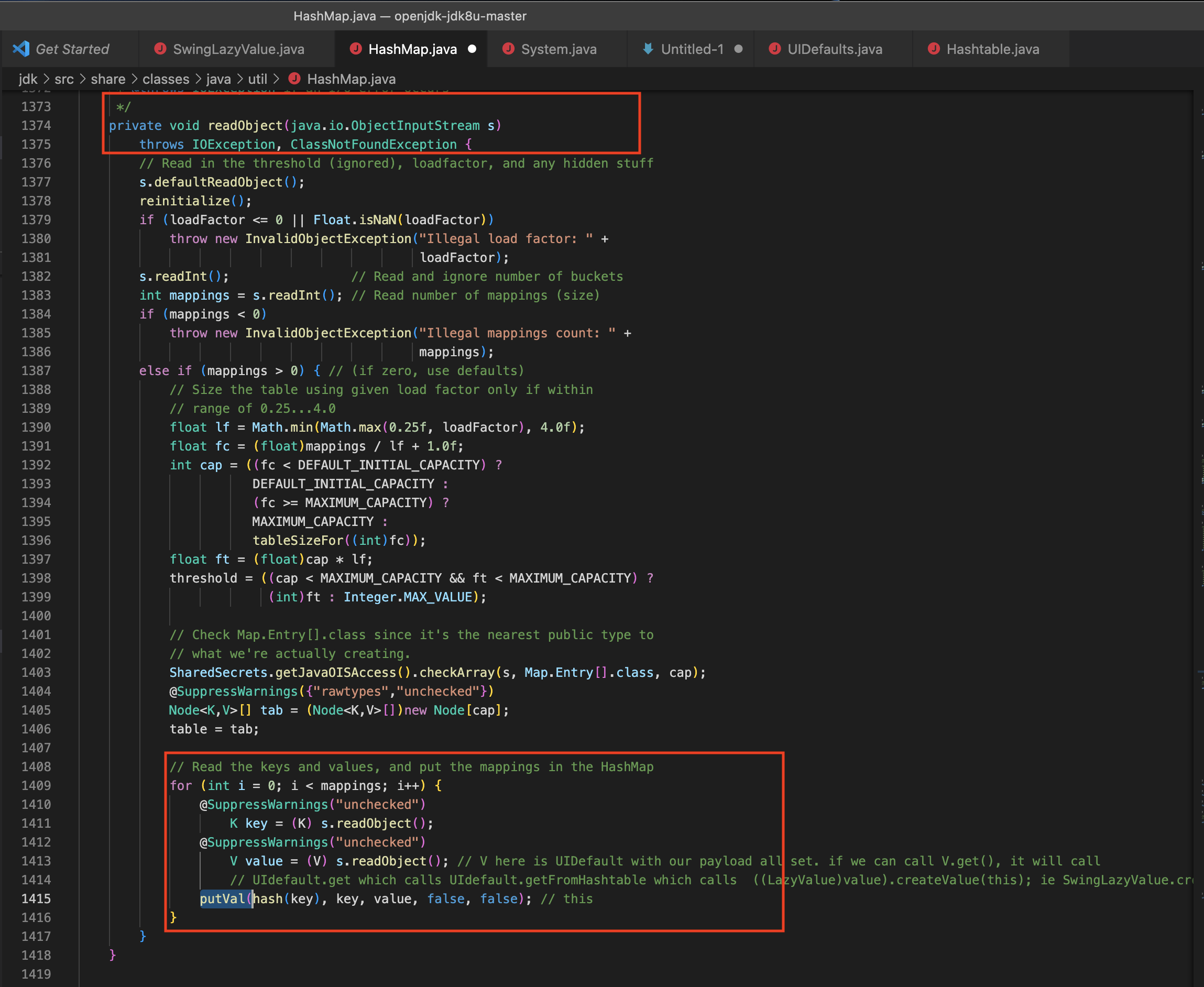Image resolution: width=1204 pixels, height=987 pixels.
Task: Click the Java icon in the HashMap.java breadcrumb
Action: (x=294, y=79)
